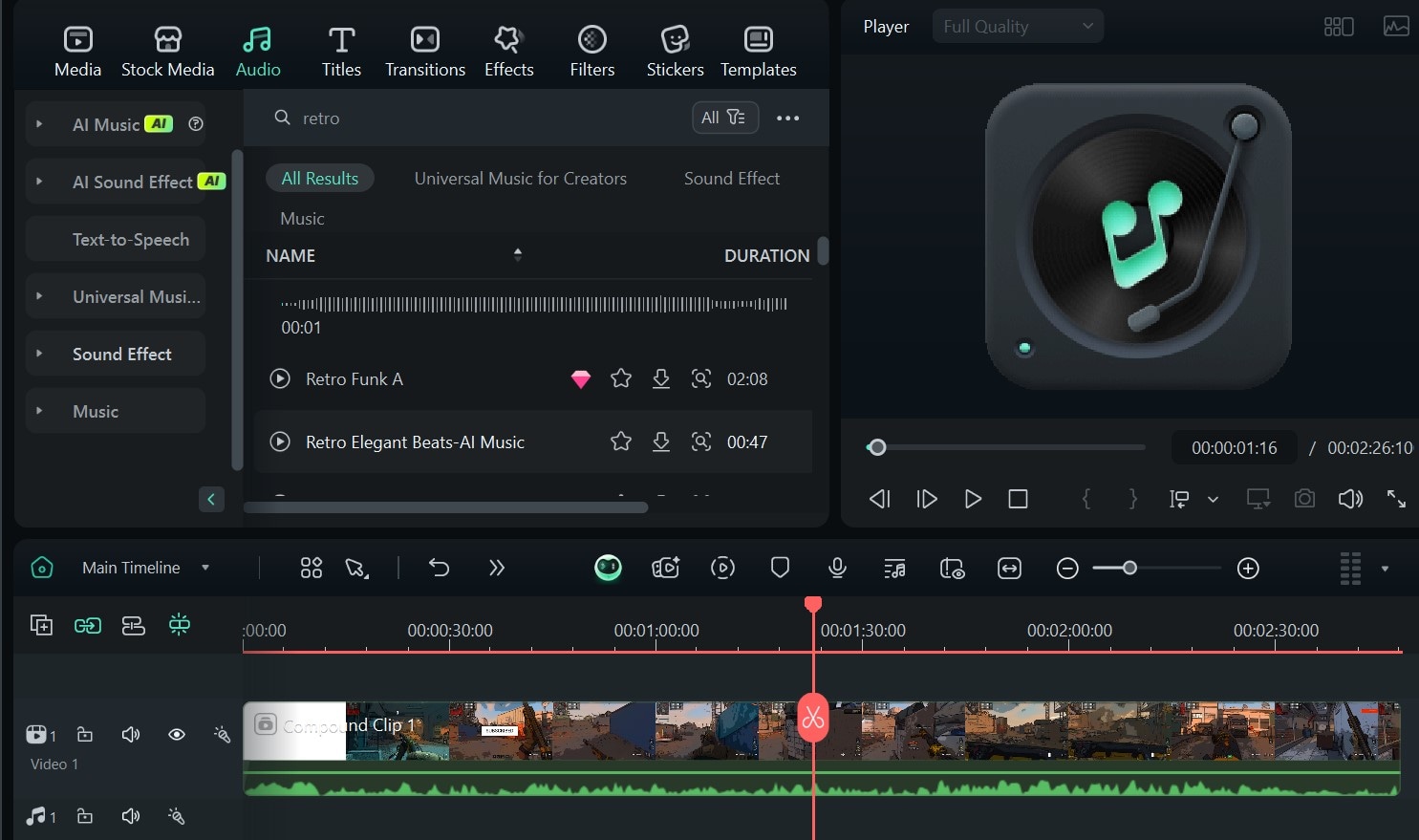The height and width of the screenshot is (840, 1419).
Task: Open the player scope view icon
Action: tap(1396, 27)
